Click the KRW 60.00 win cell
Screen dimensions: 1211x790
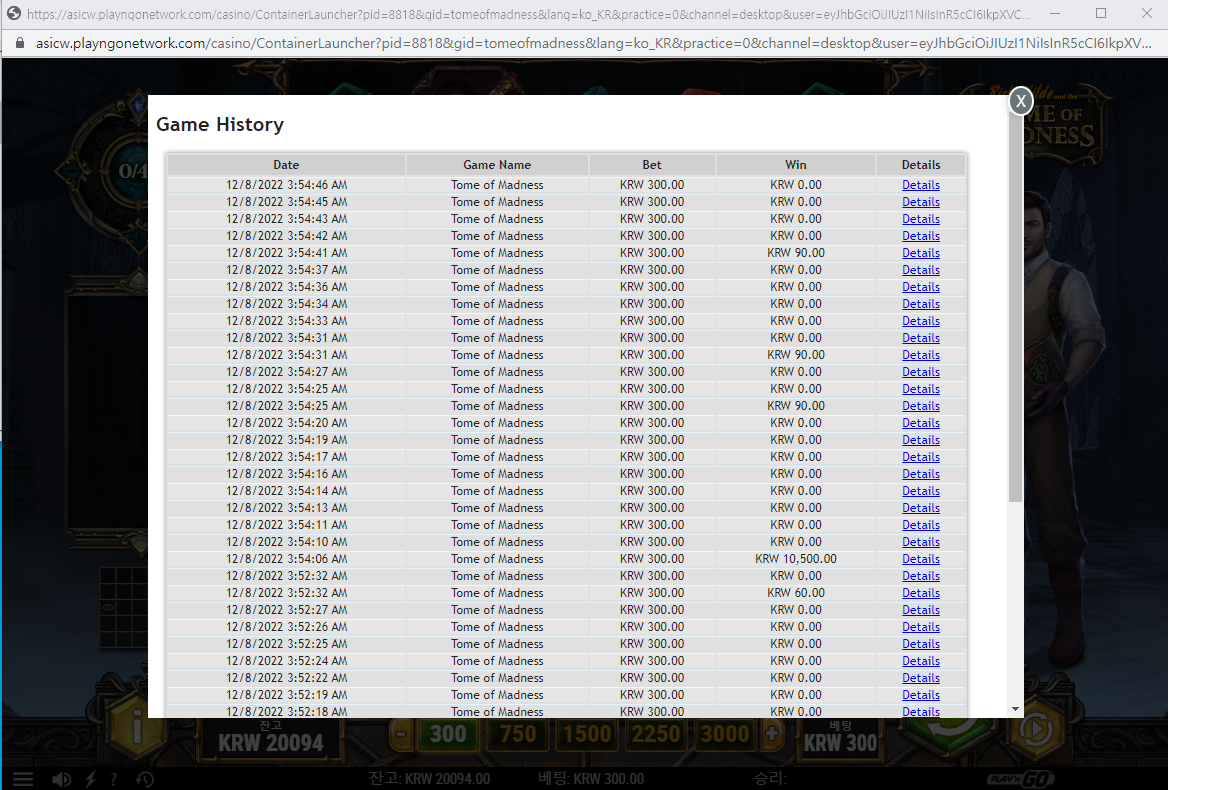[x=796, y=593]
